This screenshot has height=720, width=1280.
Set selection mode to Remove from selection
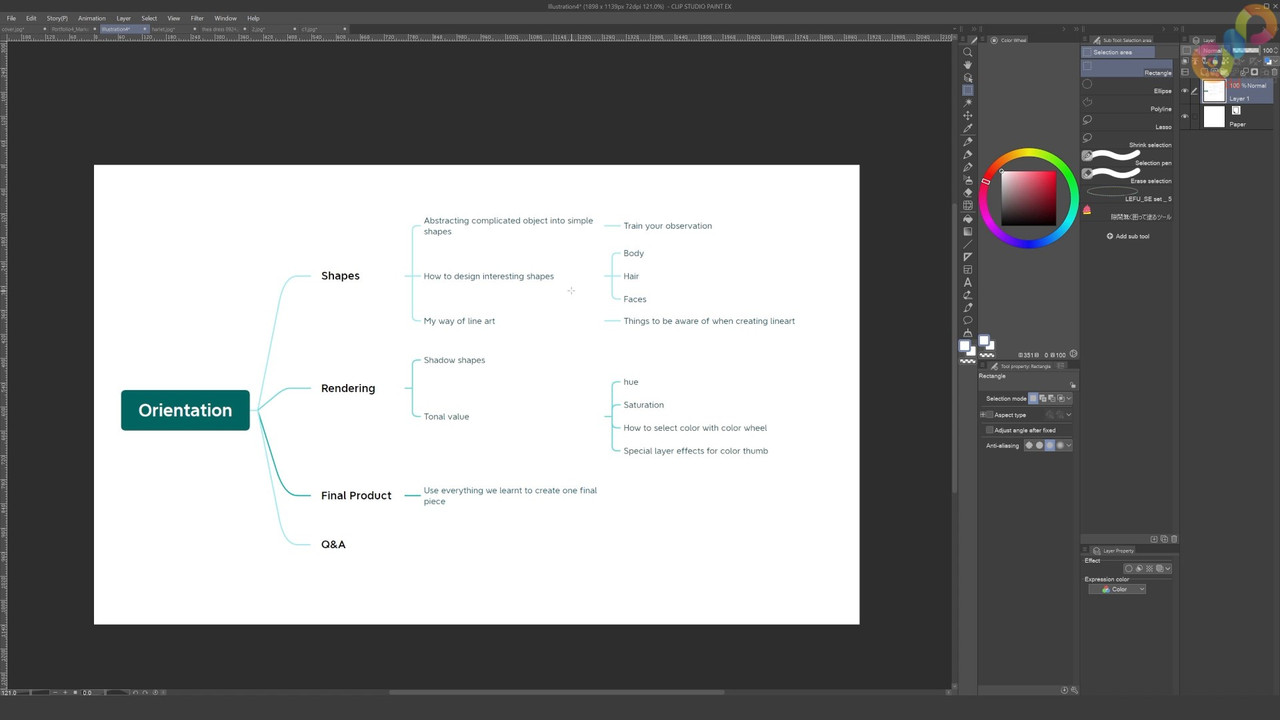coord(1051,398)
